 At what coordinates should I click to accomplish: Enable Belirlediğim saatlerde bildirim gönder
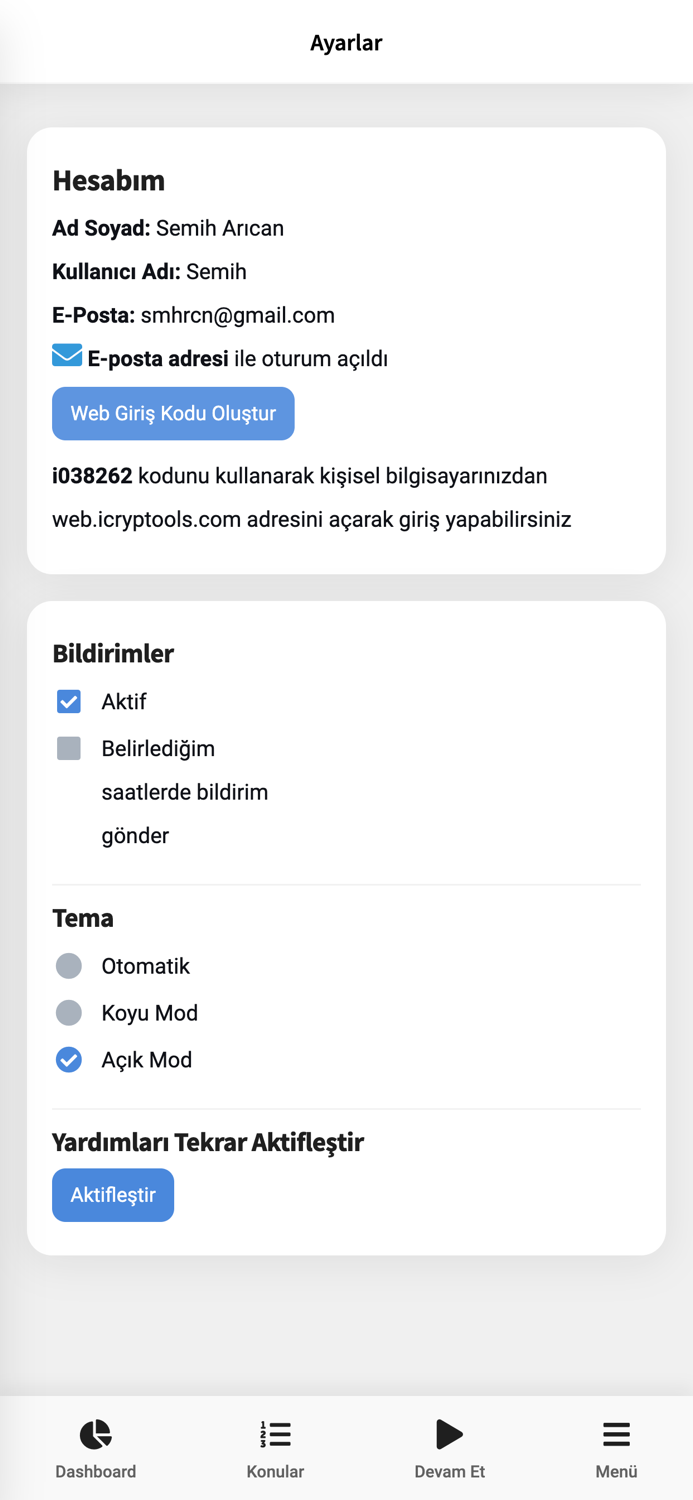(68, 747)
